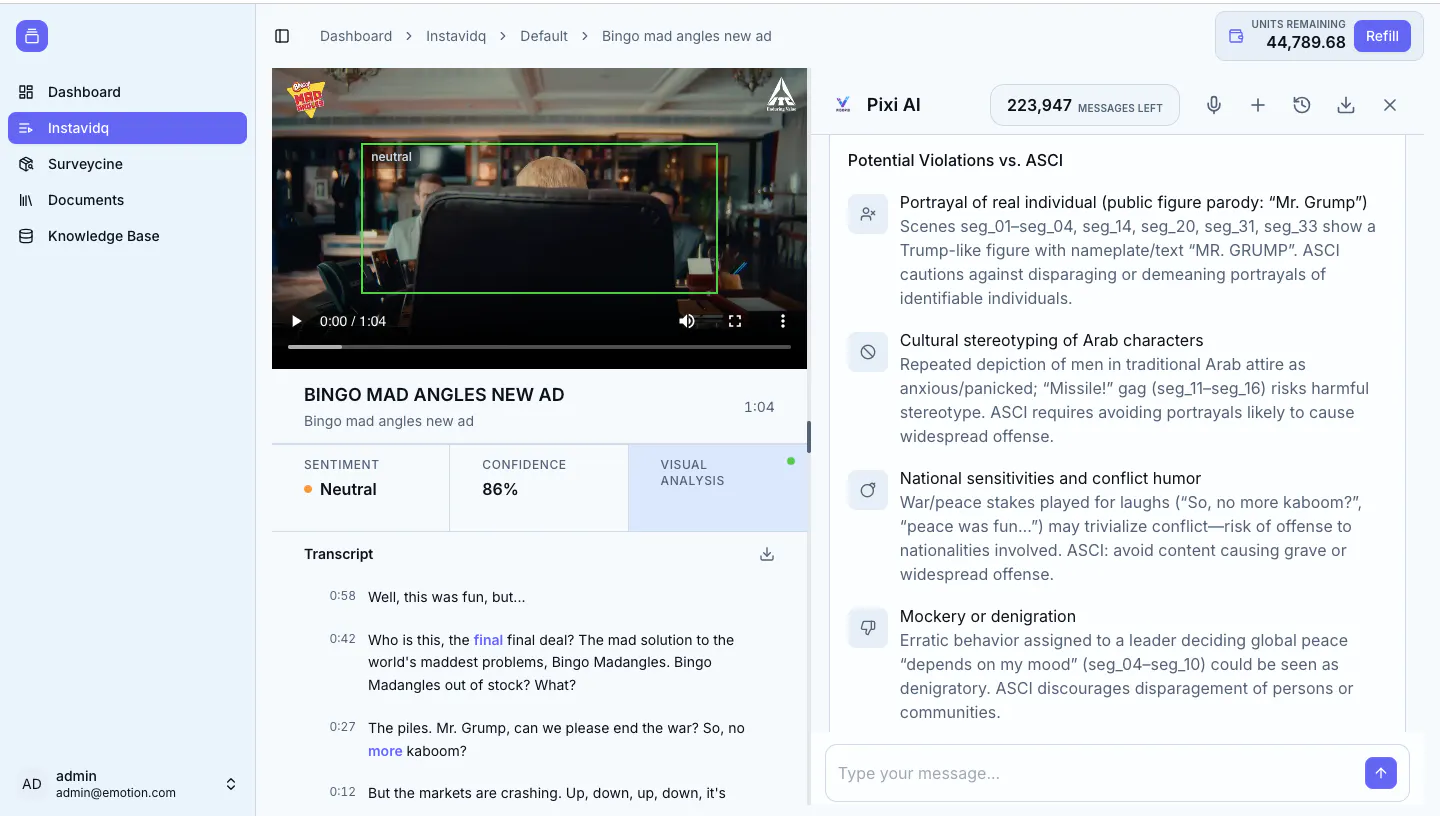Focus the Type your message field
The image size is (1440, 816).
tap(1095, 773)
